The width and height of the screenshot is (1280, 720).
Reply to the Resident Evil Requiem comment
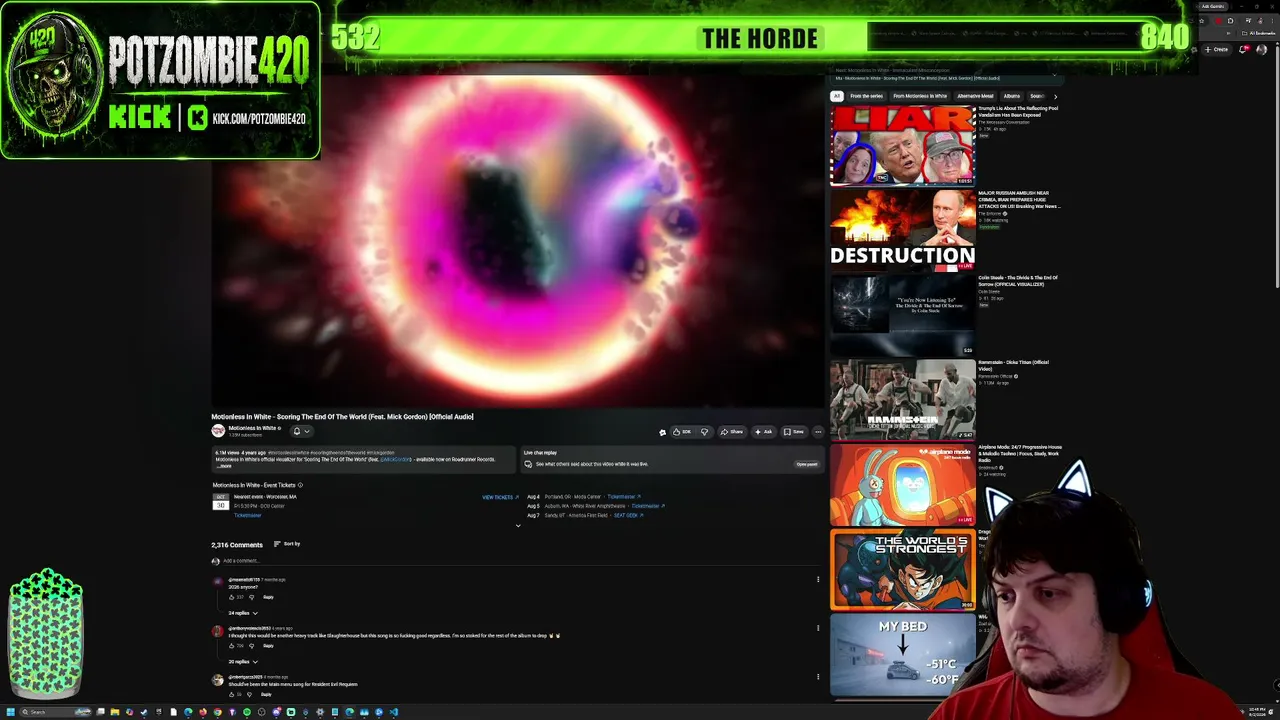266,695
